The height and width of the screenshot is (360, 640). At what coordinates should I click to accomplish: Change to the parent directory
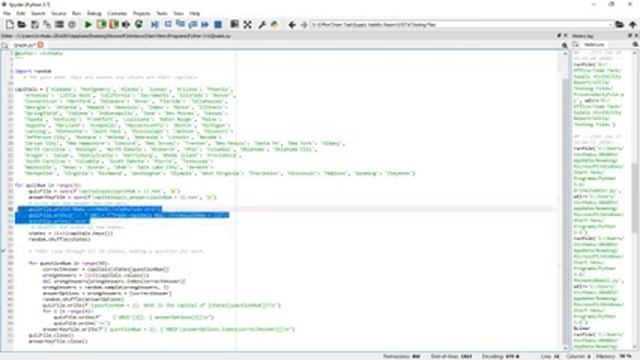point(632,24)
